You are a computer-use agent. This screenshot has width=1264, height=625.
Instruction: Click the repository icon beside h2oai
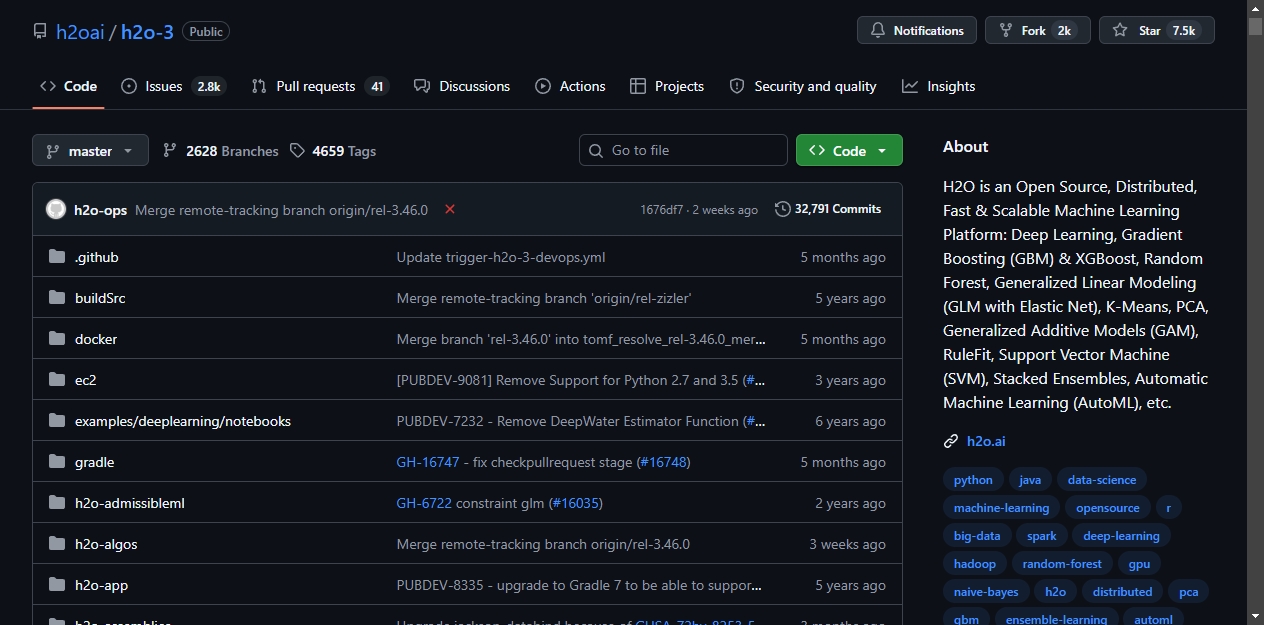39,31
